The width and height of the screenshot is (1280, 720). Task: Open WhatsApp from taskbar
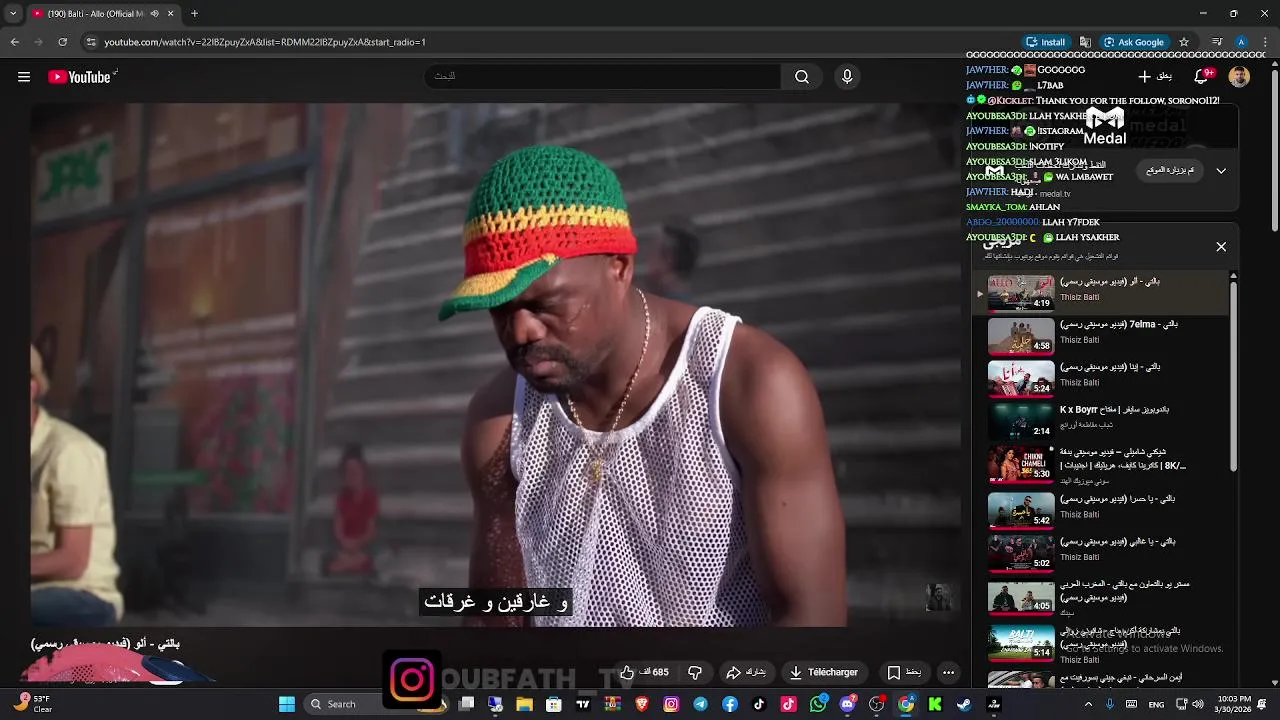coord(819,704)
